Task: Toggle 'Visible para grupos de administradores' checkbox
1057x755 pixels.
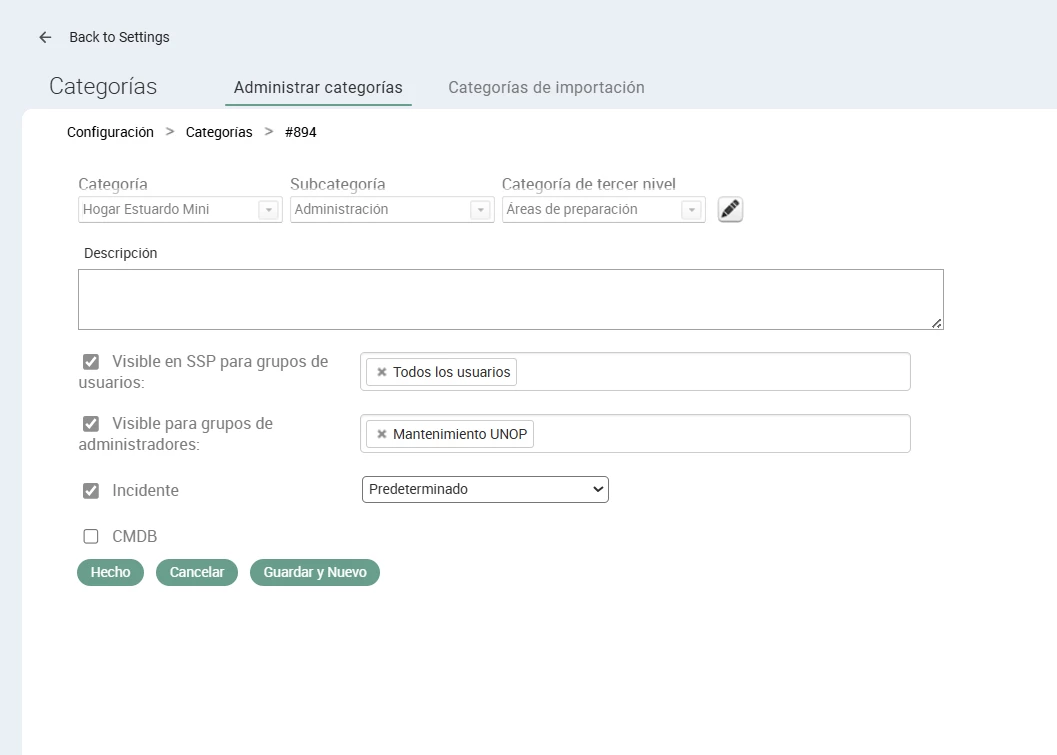Action: (x=91, y=424)
